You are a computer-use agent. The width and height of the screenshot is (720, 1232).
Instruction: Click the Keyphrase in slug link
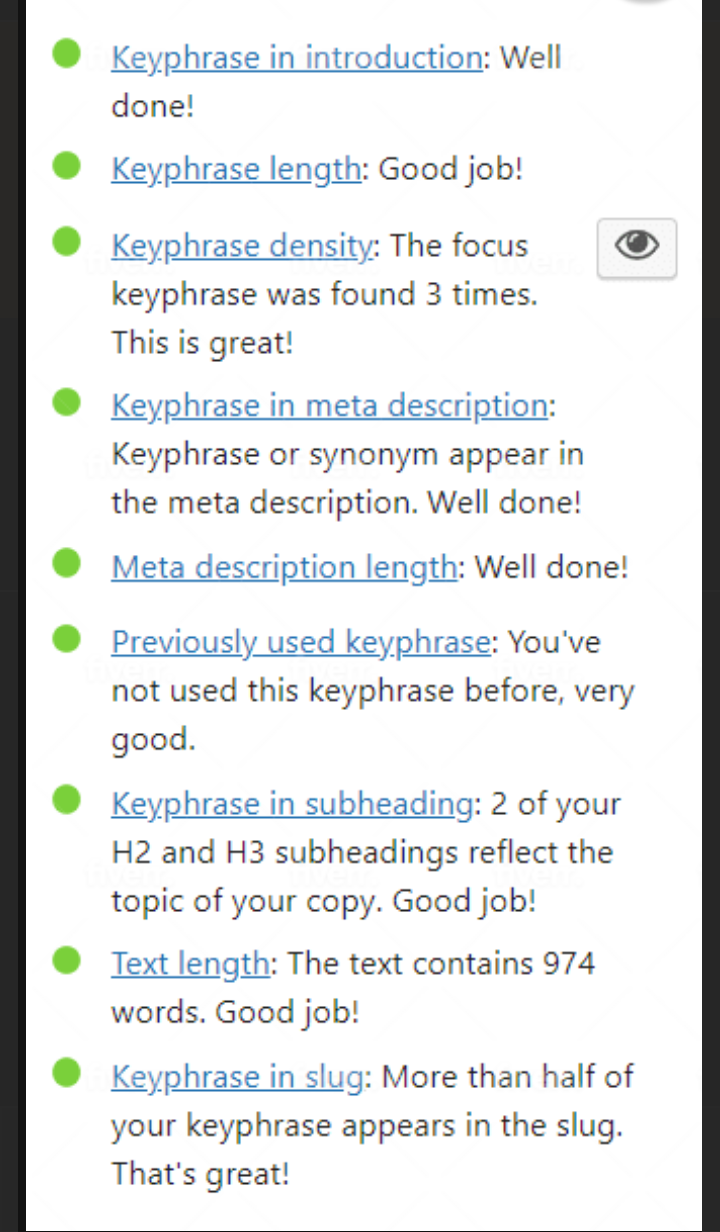point(237,1077)
